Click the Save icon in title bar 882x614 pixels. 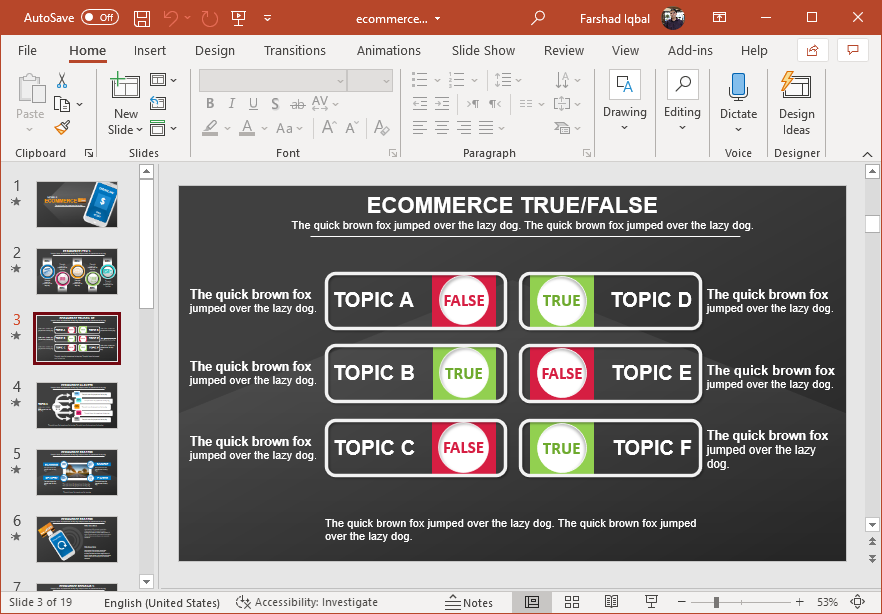[x=142, y=18]
